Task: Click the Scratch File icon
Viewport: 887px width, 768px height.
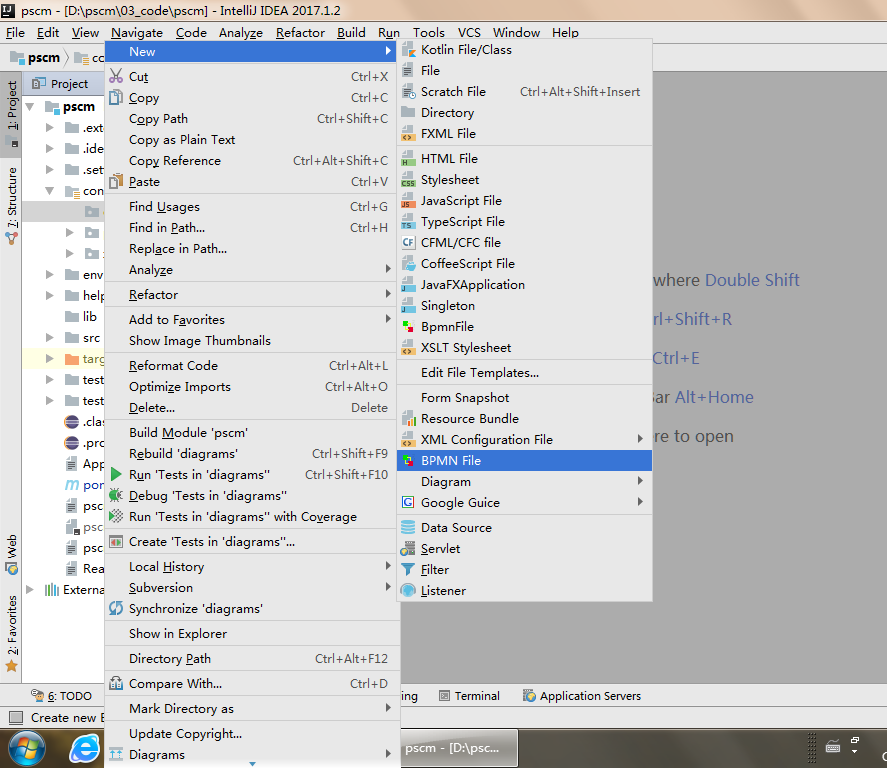Action: 408,92
